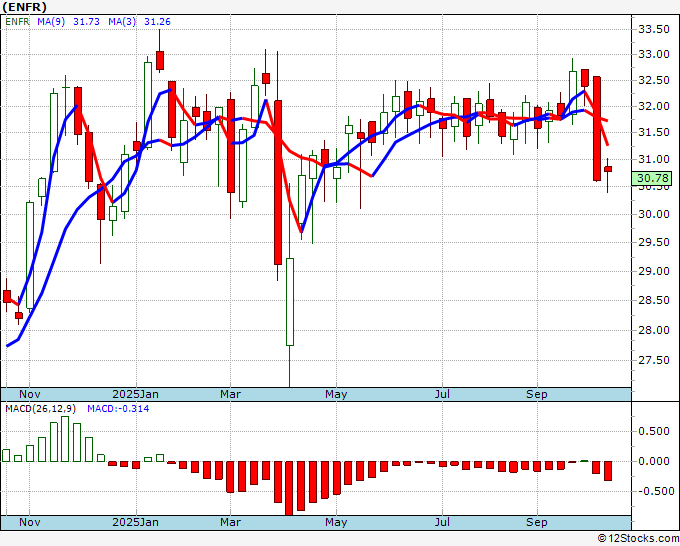The width and height of the screenshot is (680, 546).
Task: Click Jul on the price chart date axis
Action: coord(442,395)
